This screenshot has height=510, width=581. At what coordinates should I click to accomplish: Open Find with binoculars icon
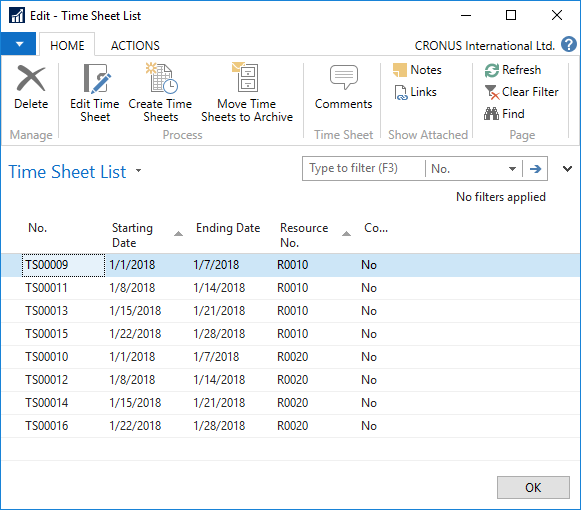504,114
